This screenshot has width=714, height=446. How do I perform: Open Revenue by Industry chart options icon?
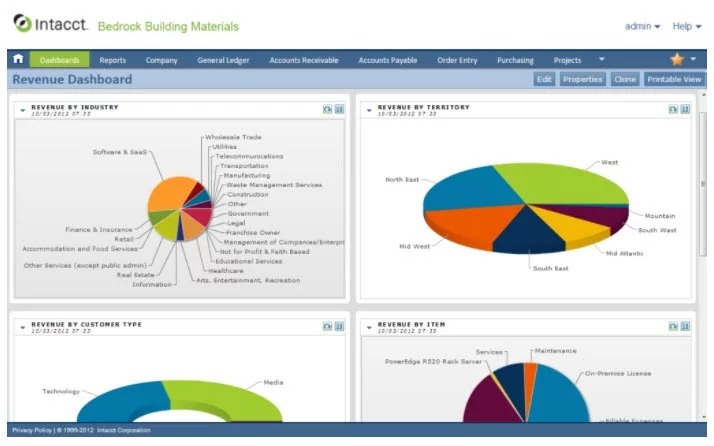[339, 109]
